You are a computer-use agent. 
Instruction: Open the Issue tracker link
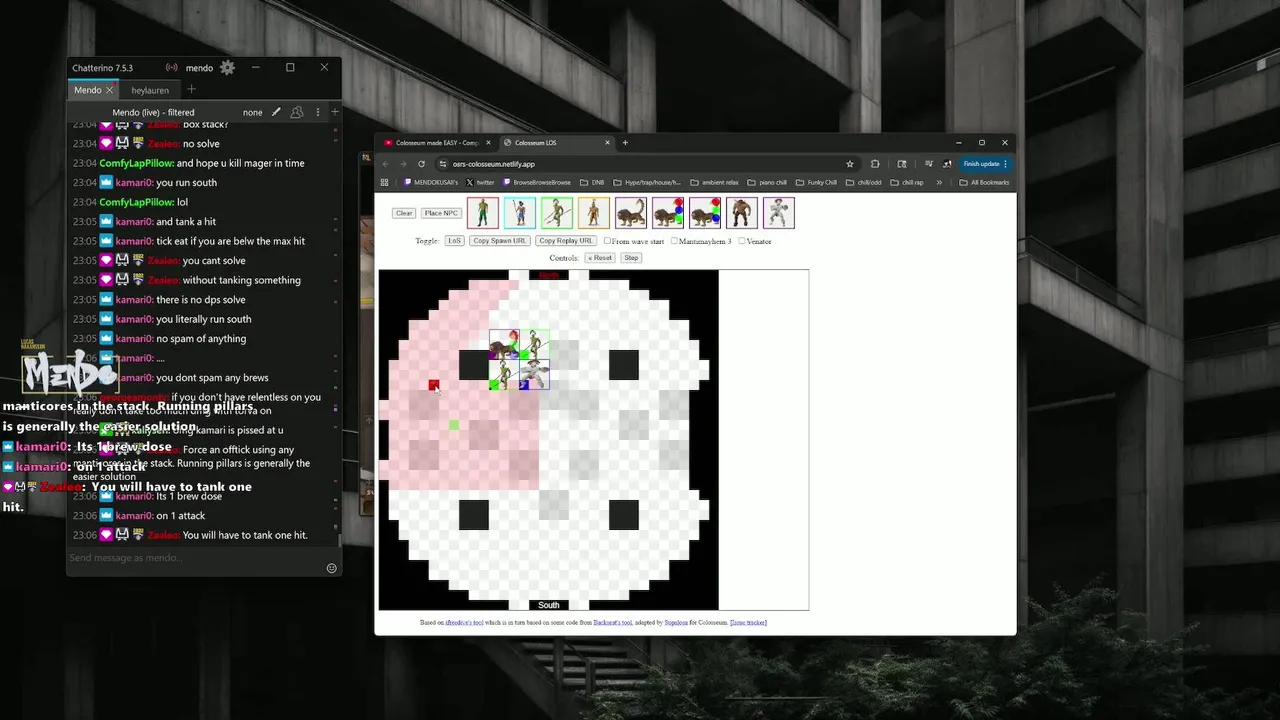coord(748,622)
